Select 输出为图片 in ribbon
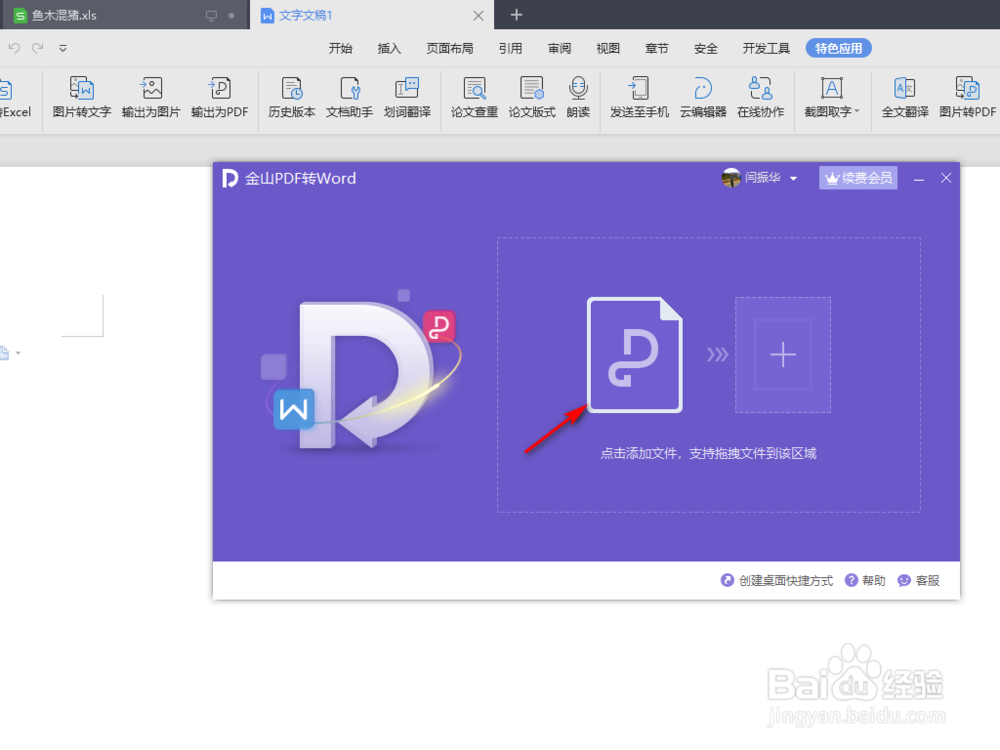The image size is (1000, 750). point(151,97)
